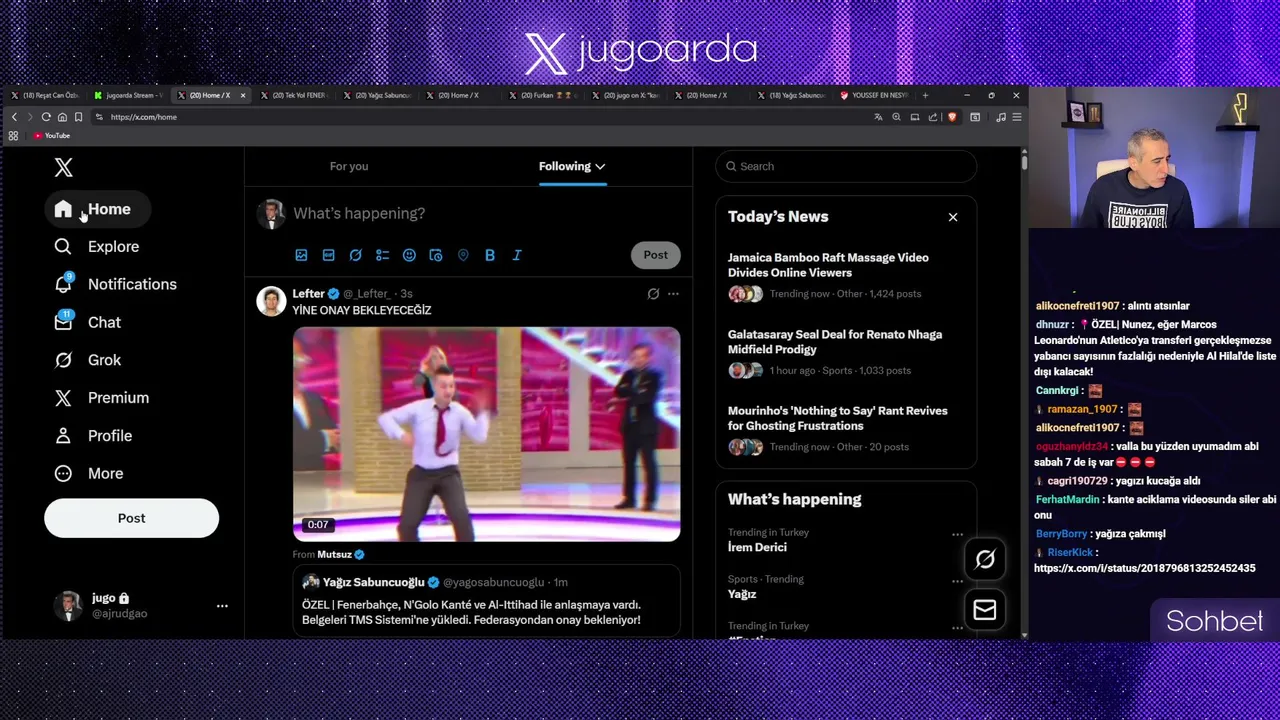
Task: Open the browser main menu
Action: click(1016, 117)
